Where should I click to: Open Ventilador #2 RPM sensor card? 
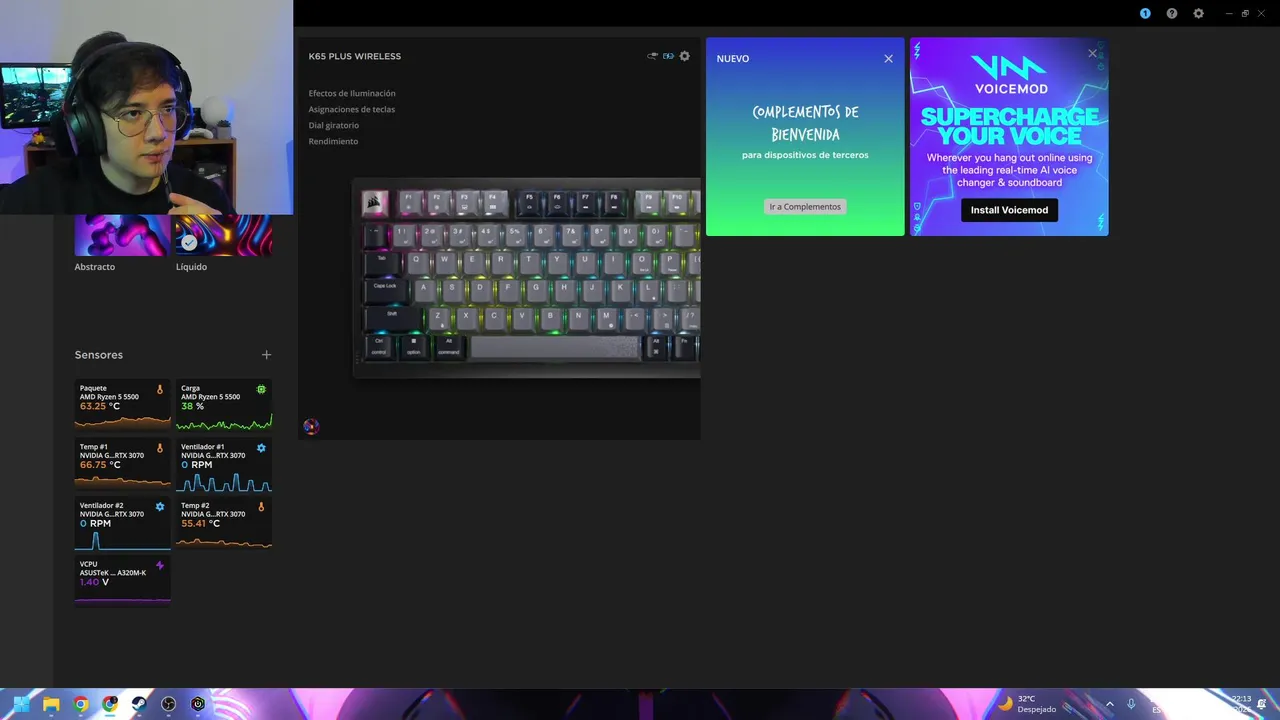[122, 524]
